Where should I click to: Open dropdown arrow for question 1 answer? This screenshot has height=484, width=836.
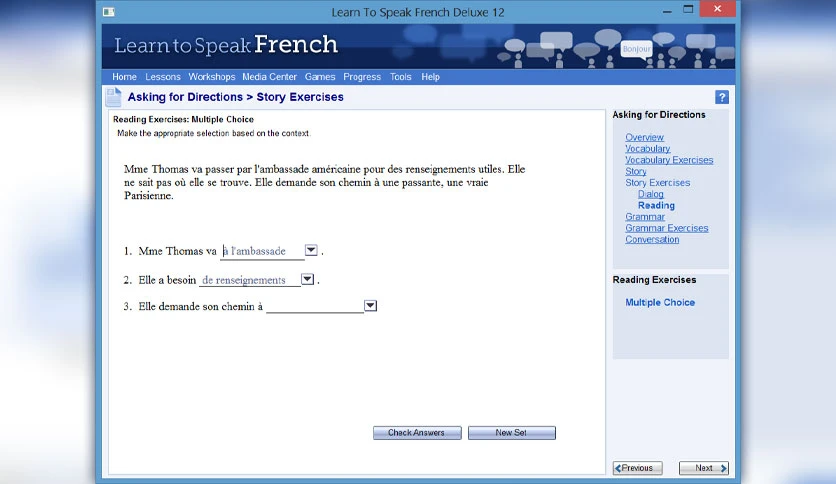click(311, 250)
